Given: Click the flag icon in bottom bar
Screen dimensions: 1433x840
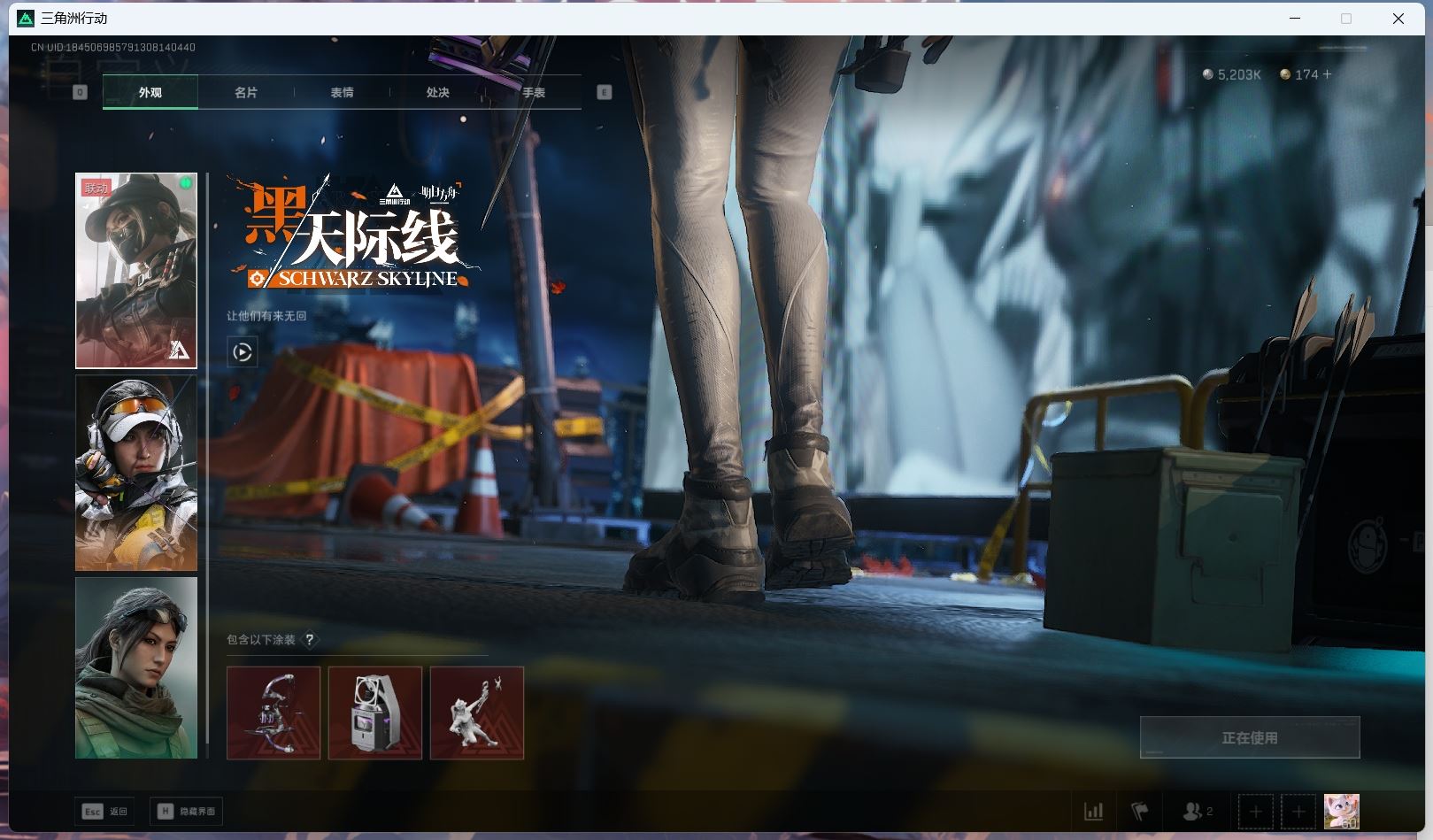Looking at the screenshot, I should [1140, 811].
